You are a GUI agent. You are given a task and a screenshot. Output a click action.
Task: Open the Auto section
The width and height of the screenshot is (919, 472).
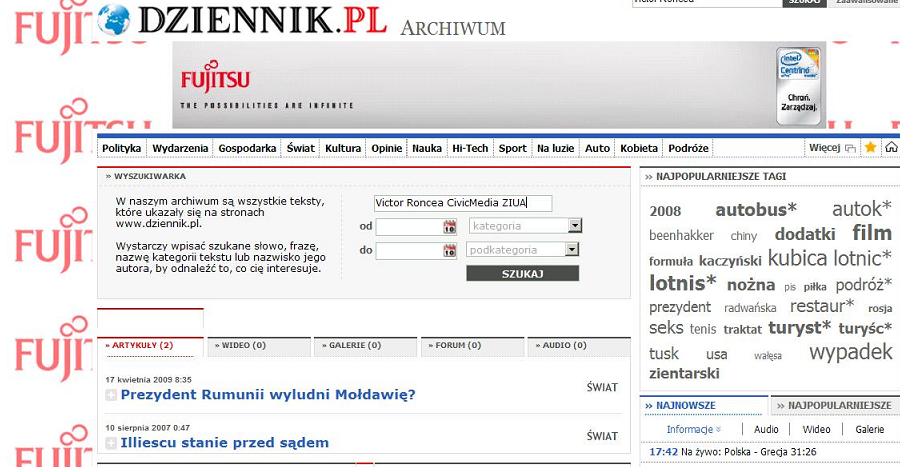click(x=597, y=148)
